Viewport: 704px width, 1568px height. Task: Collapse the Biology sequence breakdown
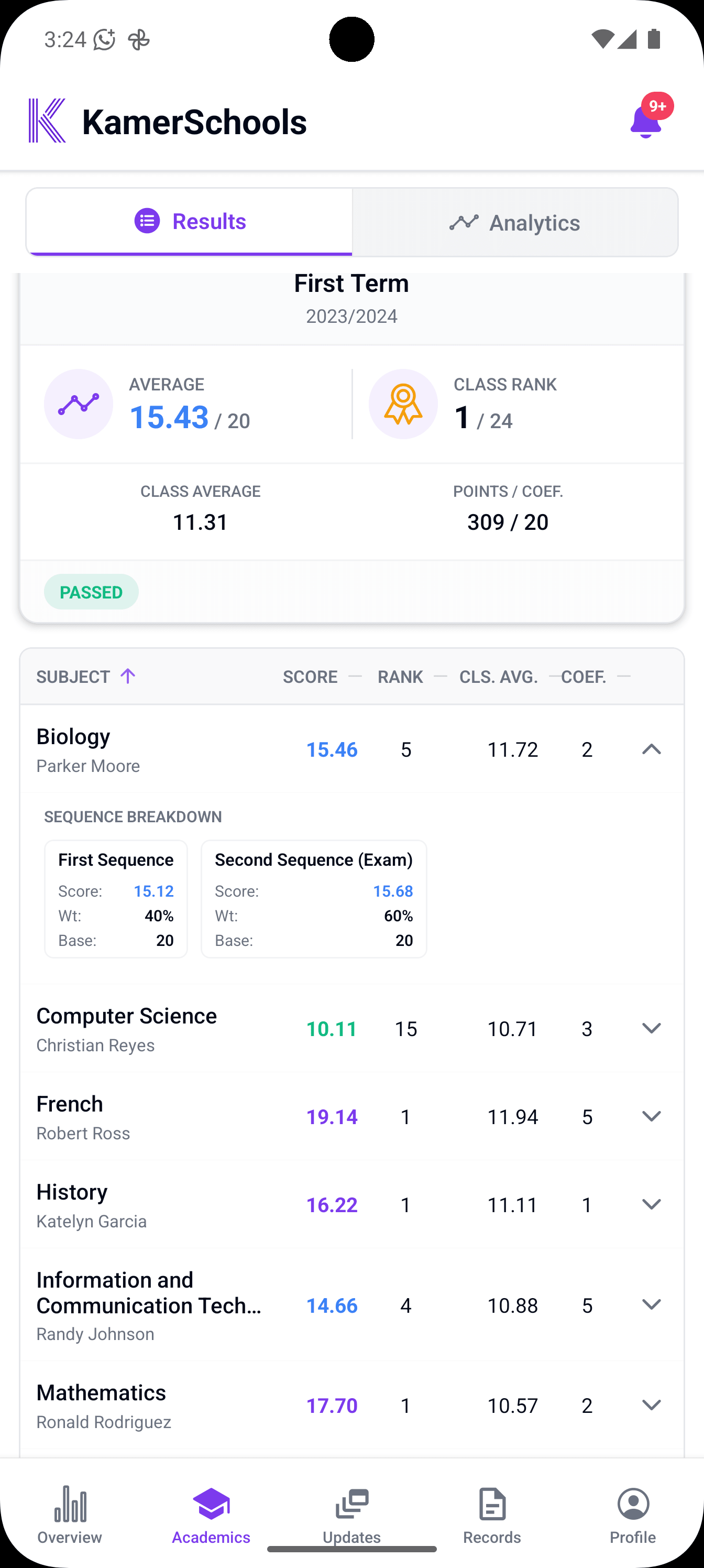point(651,749)
